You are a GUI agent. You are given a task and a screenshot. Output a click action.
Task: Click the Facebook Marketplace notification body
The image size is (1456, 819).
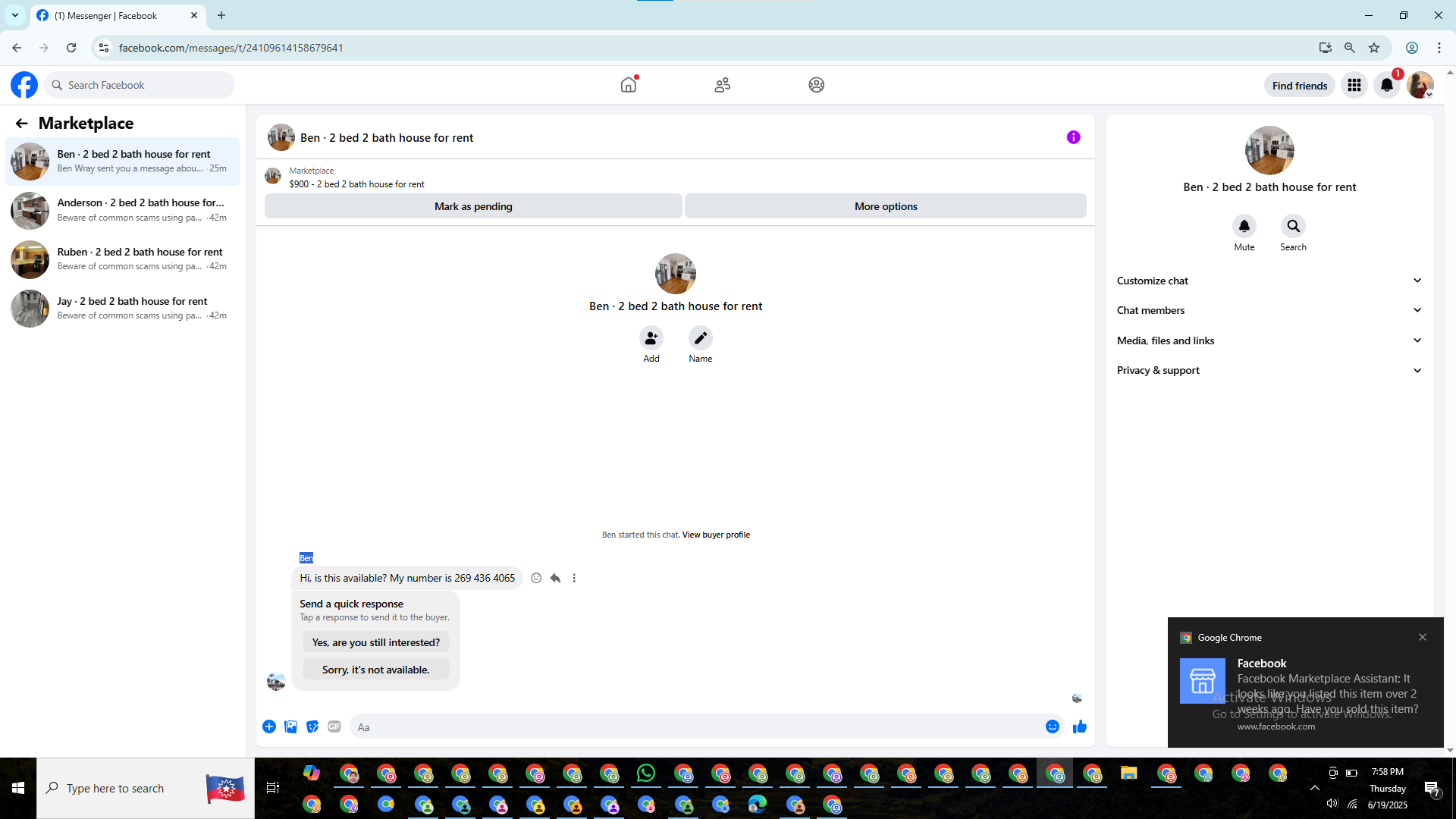[x=1306, y=694]
